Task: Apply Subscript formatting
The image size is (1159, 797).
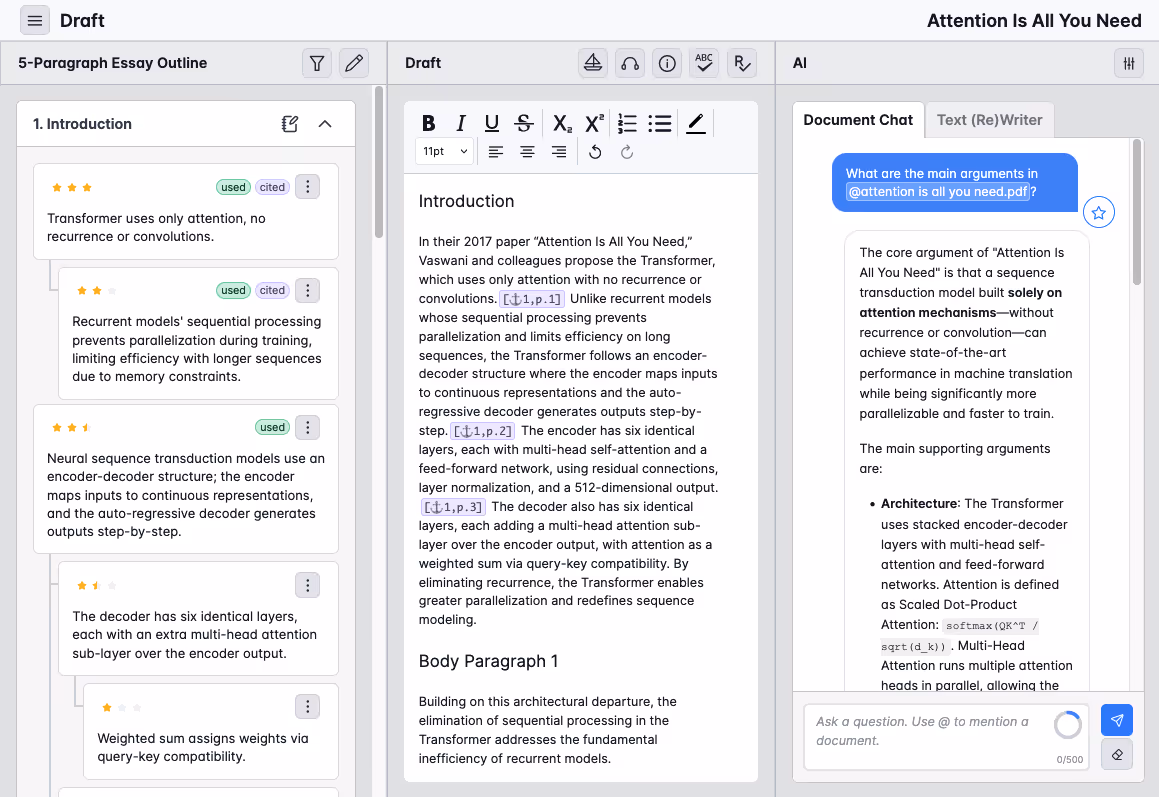Action: (x=562, y=123)
